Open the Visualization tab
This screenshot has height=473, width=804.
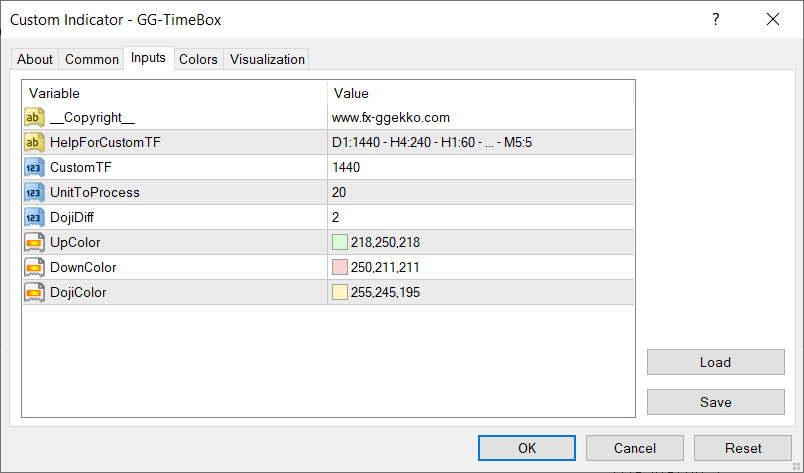267,60
